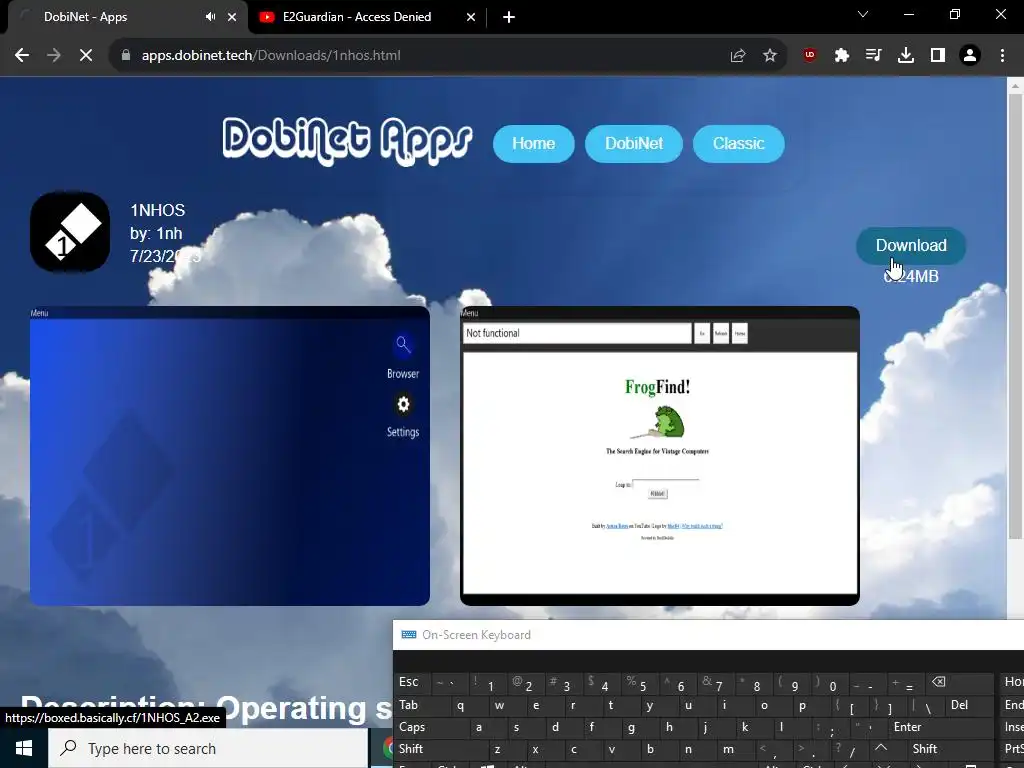
Task: Bookmark this page with the star icon
Action: point(770,56)
